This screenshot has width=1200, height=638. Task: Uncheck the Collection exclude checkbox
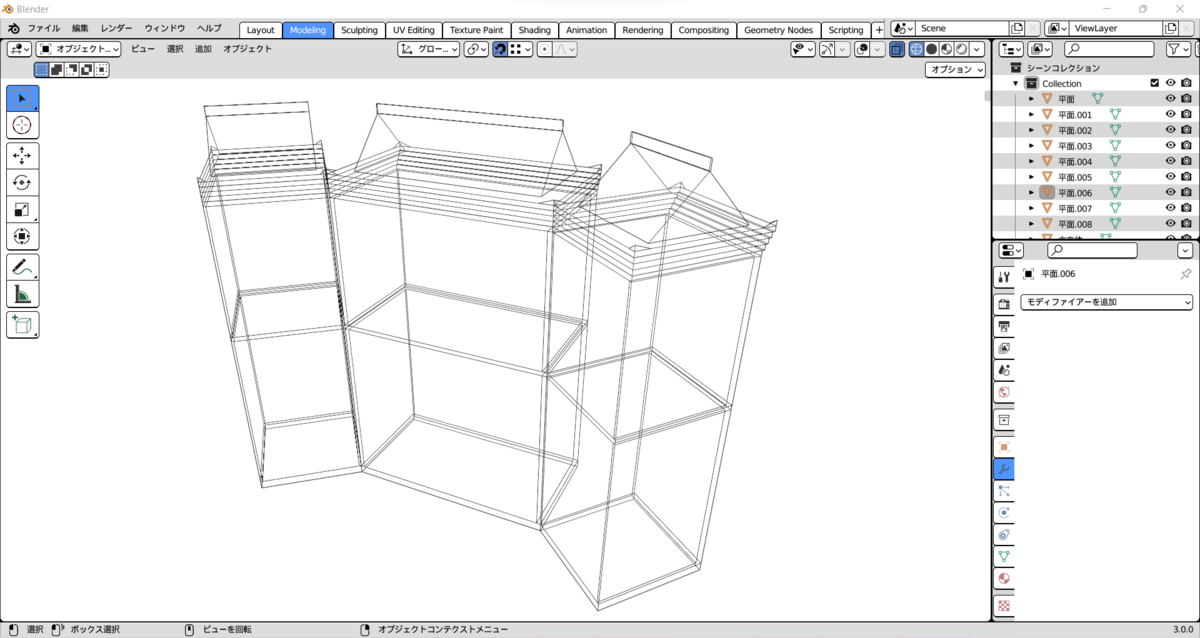1155,83
